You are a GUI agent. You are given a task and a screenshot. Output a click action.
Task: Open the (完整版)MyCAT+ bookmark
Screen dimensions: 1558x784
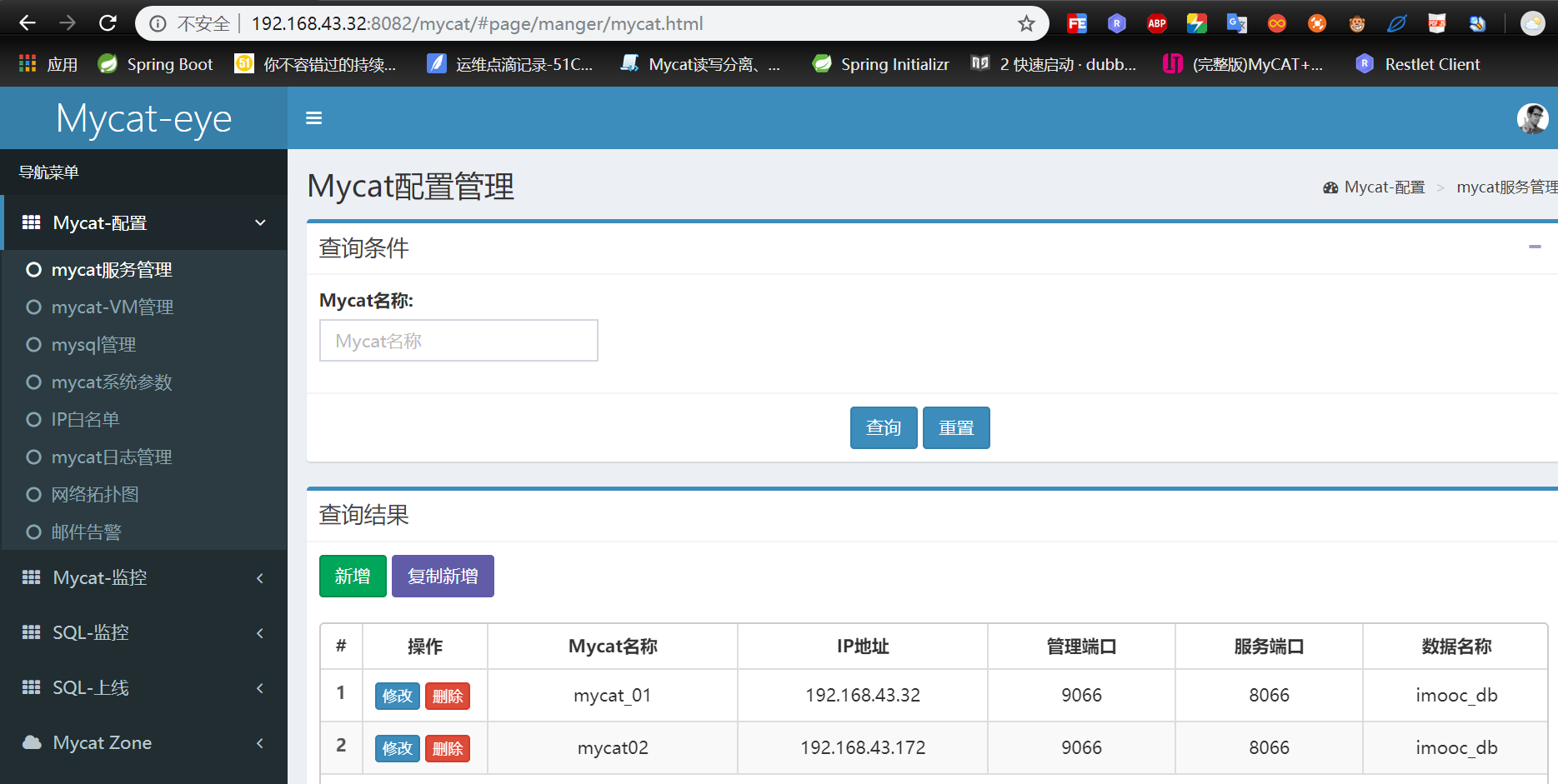click(x=1243, y=64)
